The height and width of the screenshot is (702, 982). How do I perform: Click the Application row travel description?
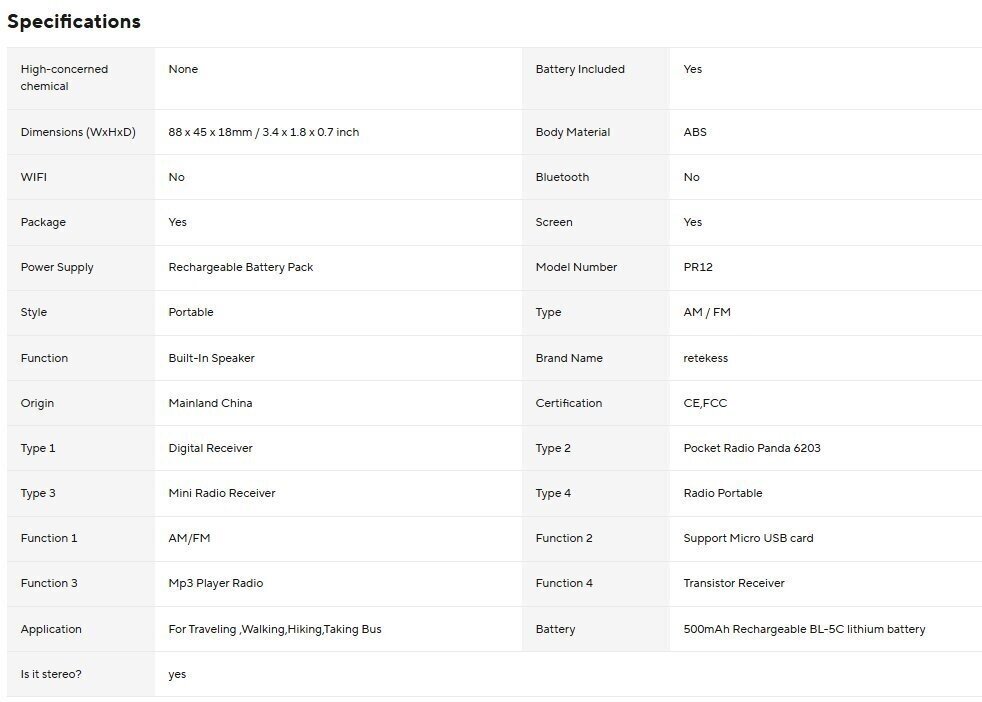[x=274, y=629]
